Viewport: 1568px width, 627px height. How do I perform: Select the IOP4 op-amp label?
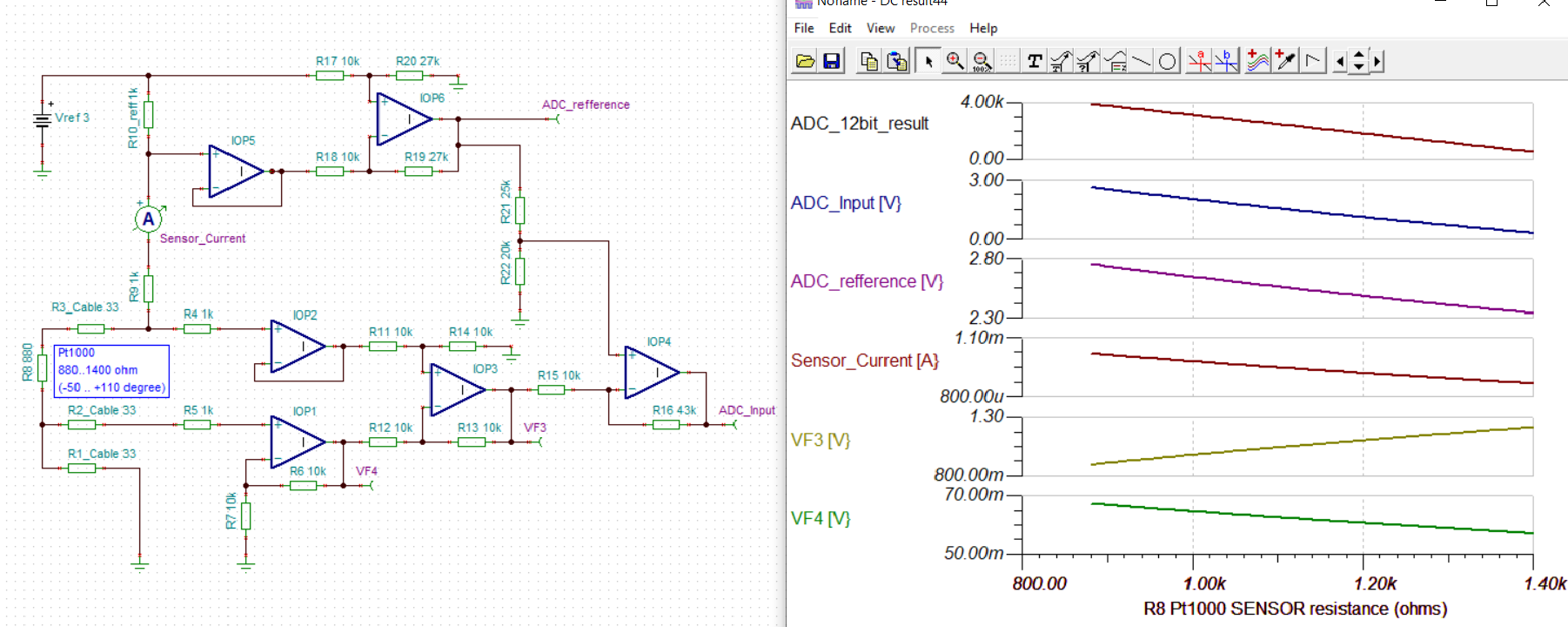(659, 342)
